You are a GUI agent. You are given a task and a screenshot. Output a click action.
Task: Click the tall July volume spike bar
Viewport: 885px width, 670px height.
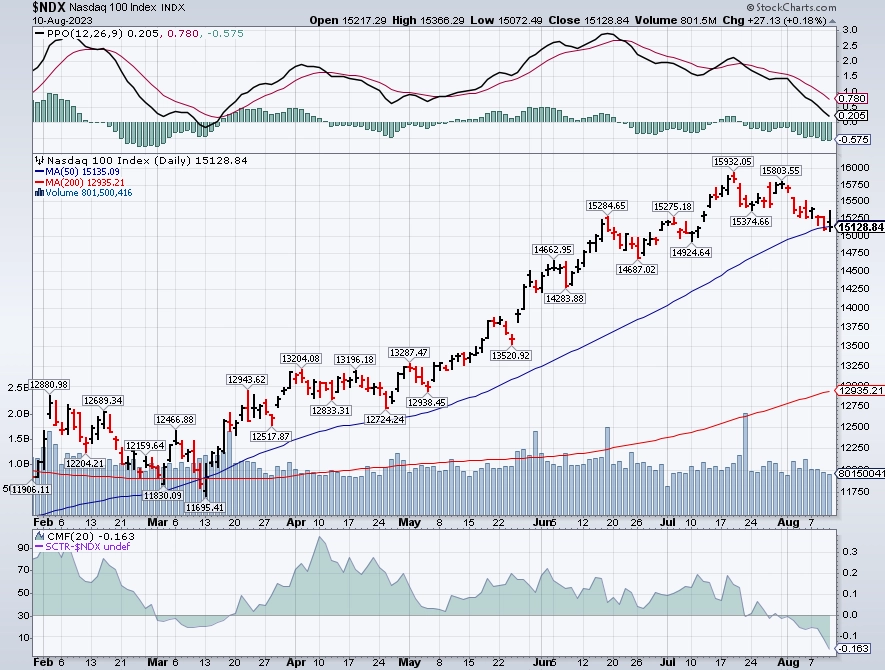pos(746,463)
